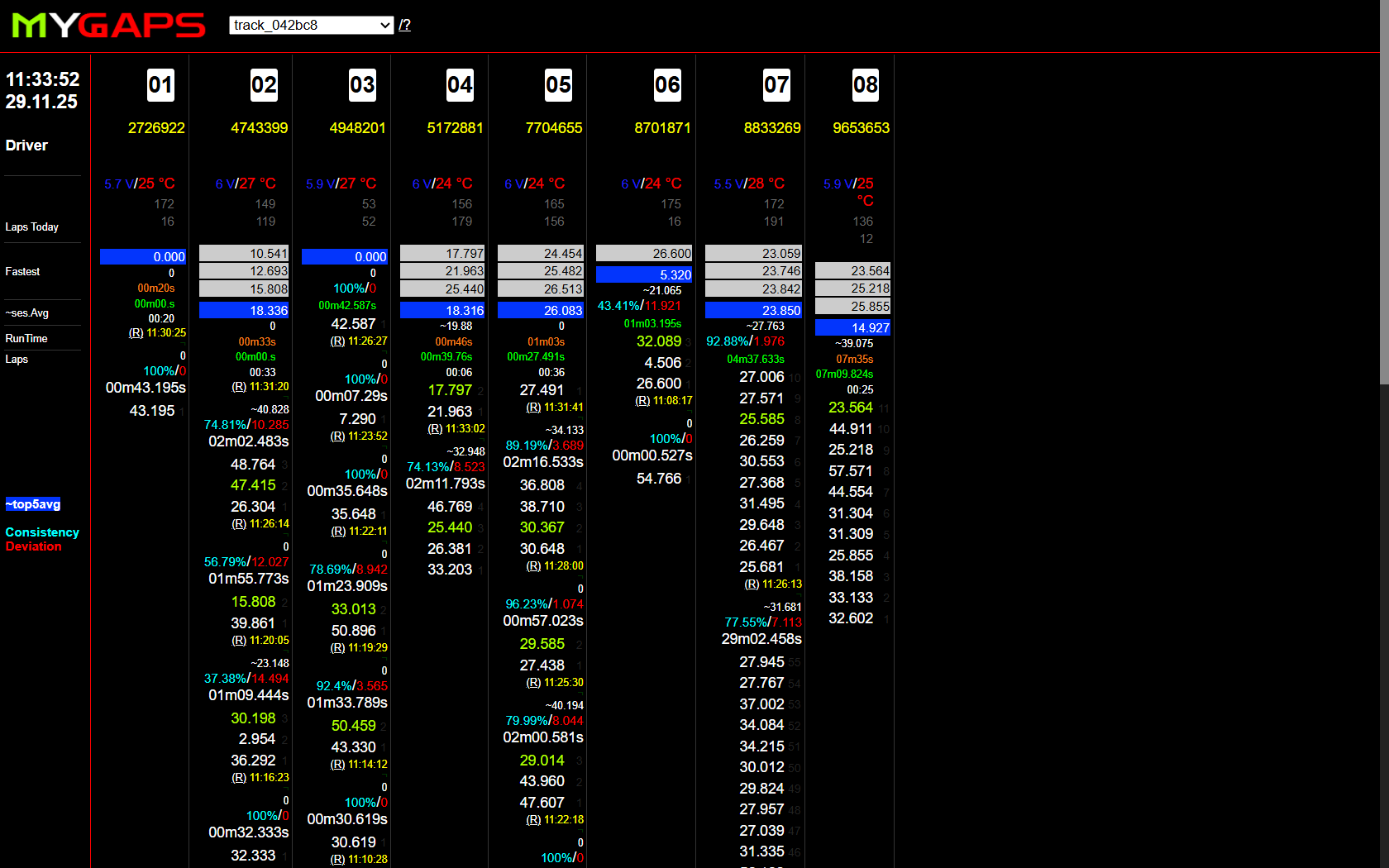Select lane 07 number badge
The height and width of the screenshot is (868, 1389).
pyautogui.click(x=776, y=85)
